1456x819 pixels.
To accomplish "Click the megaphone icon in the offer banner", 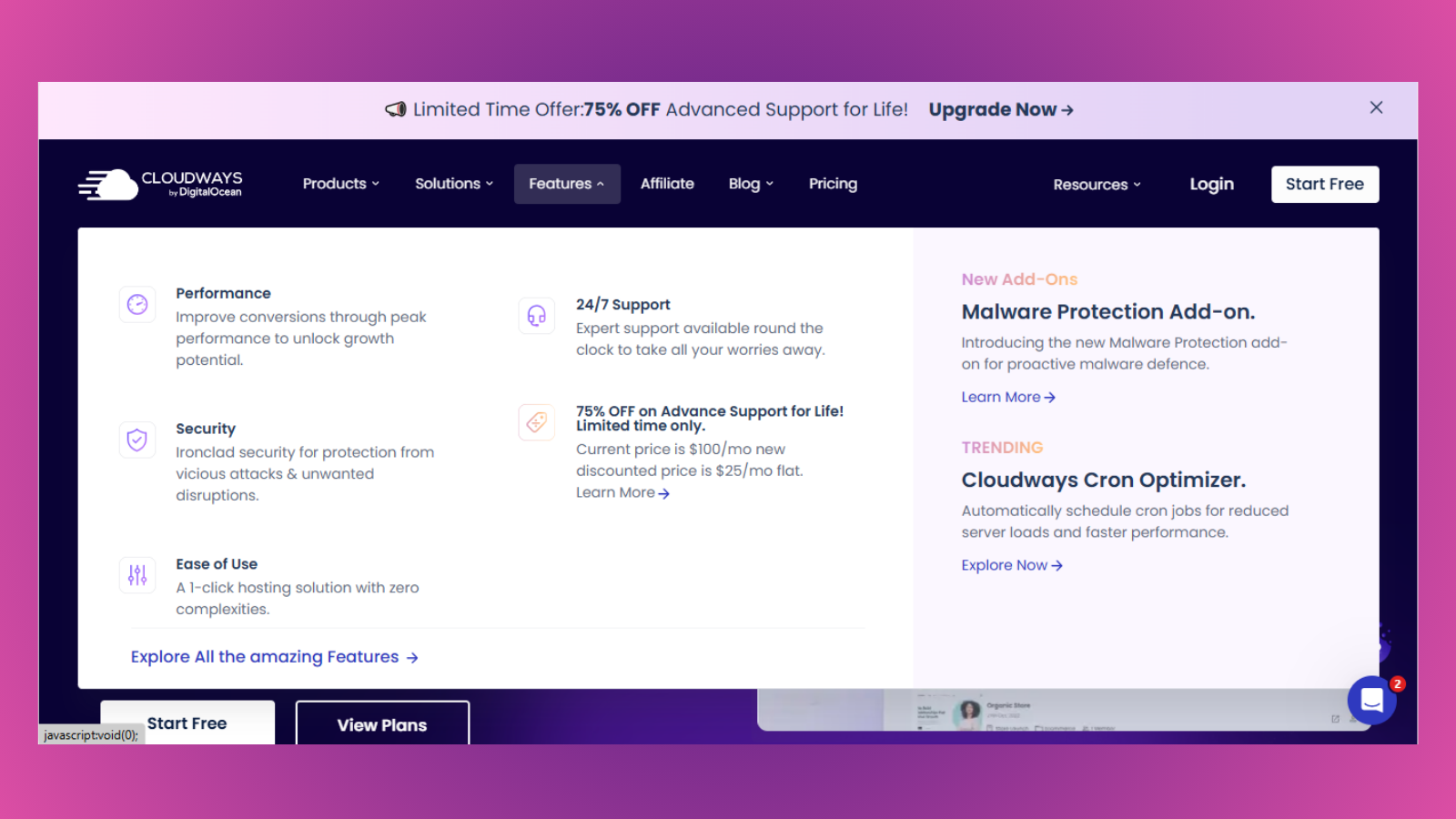I will pos(396,109).
